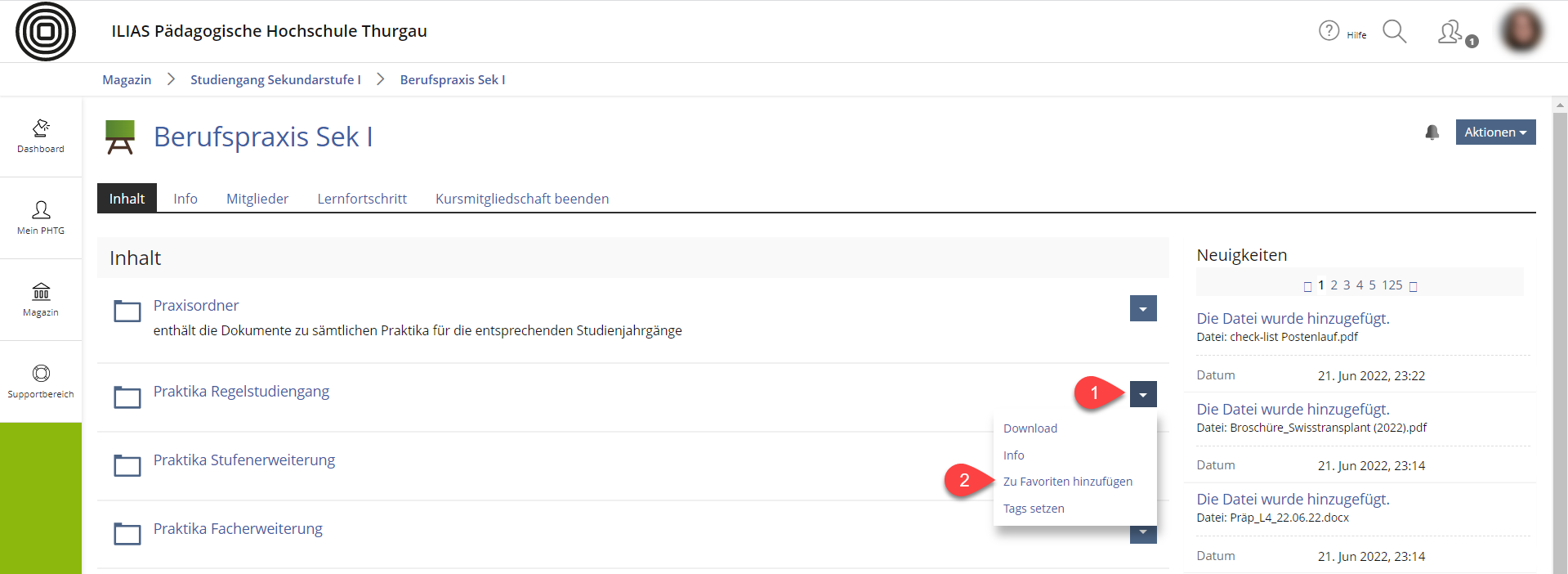Screen dimensions: 1568x574
Task: Toggle the notification bell icon
Action: pos(1432,132)
